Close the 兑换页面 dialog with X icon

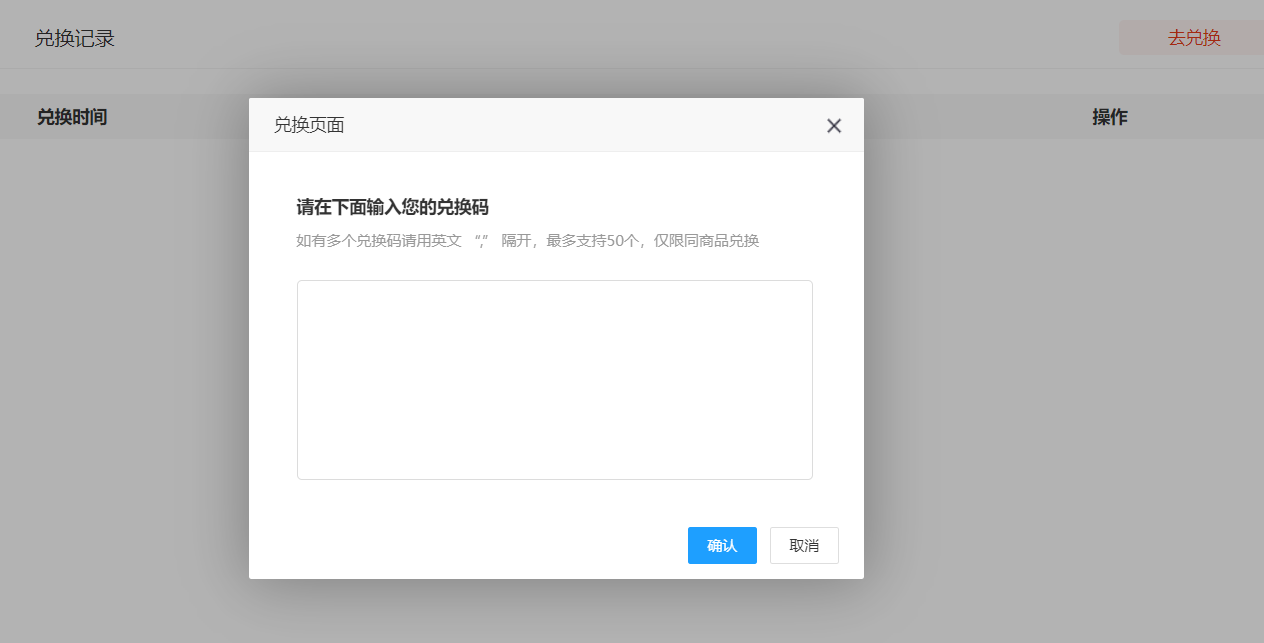coord(834,126)
